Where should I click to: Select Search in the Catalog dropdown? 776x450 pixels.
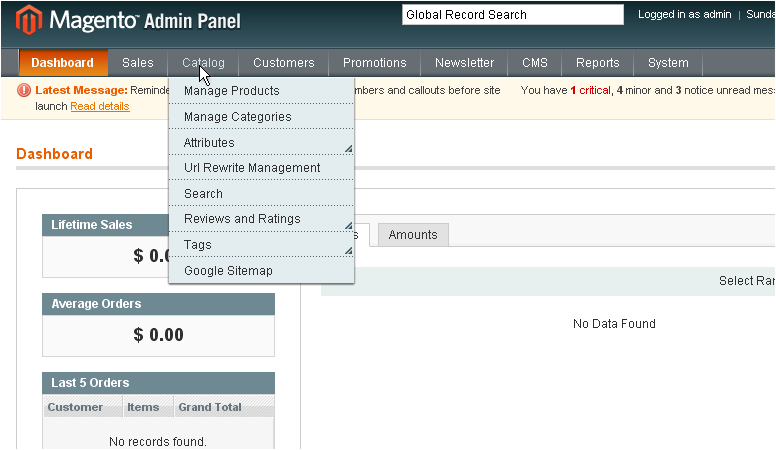(261, 194)
